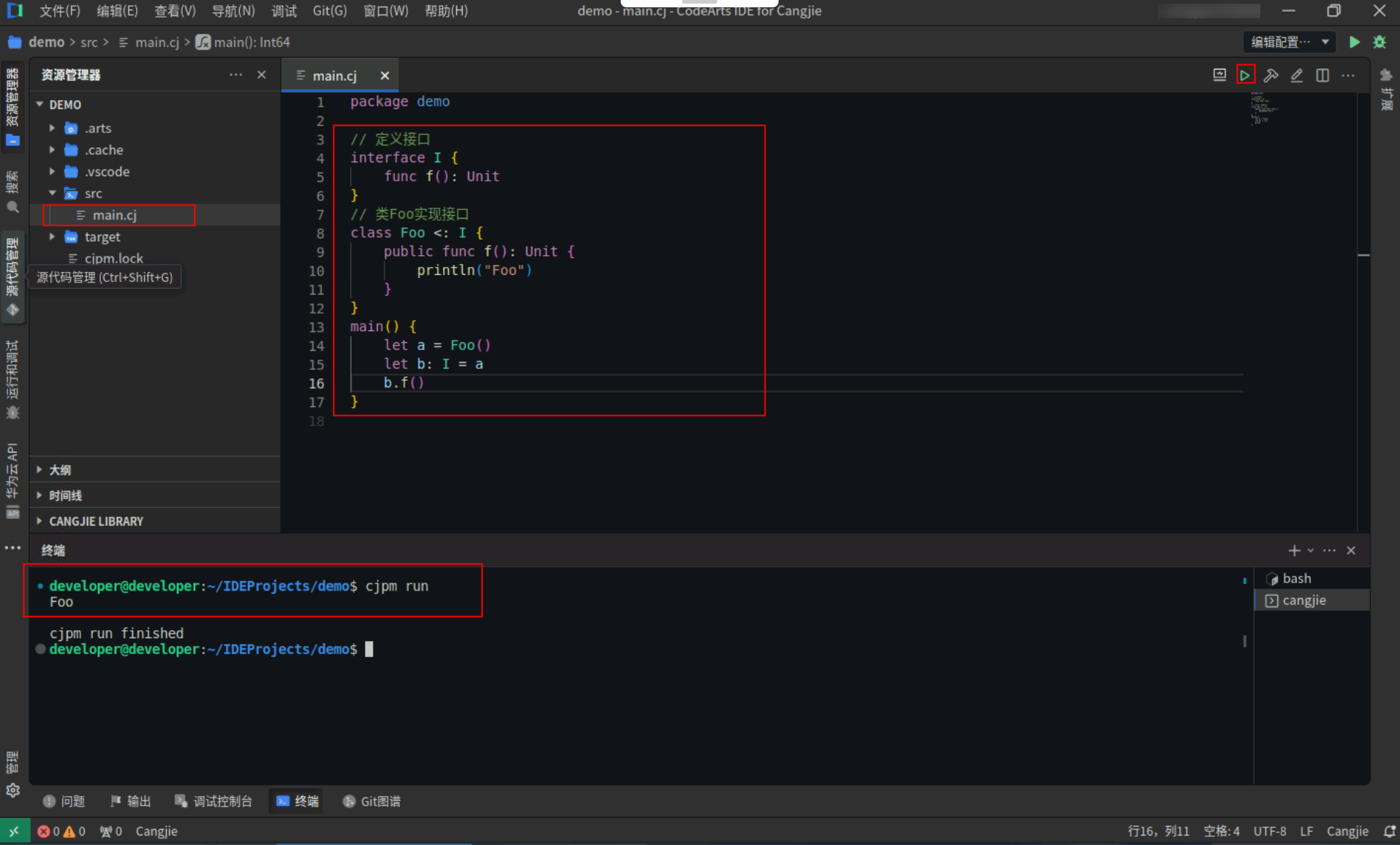The image size is (1400, 845).
Task: Change file encoding UTF-8 in status bar
Action: pos(1270,831)
